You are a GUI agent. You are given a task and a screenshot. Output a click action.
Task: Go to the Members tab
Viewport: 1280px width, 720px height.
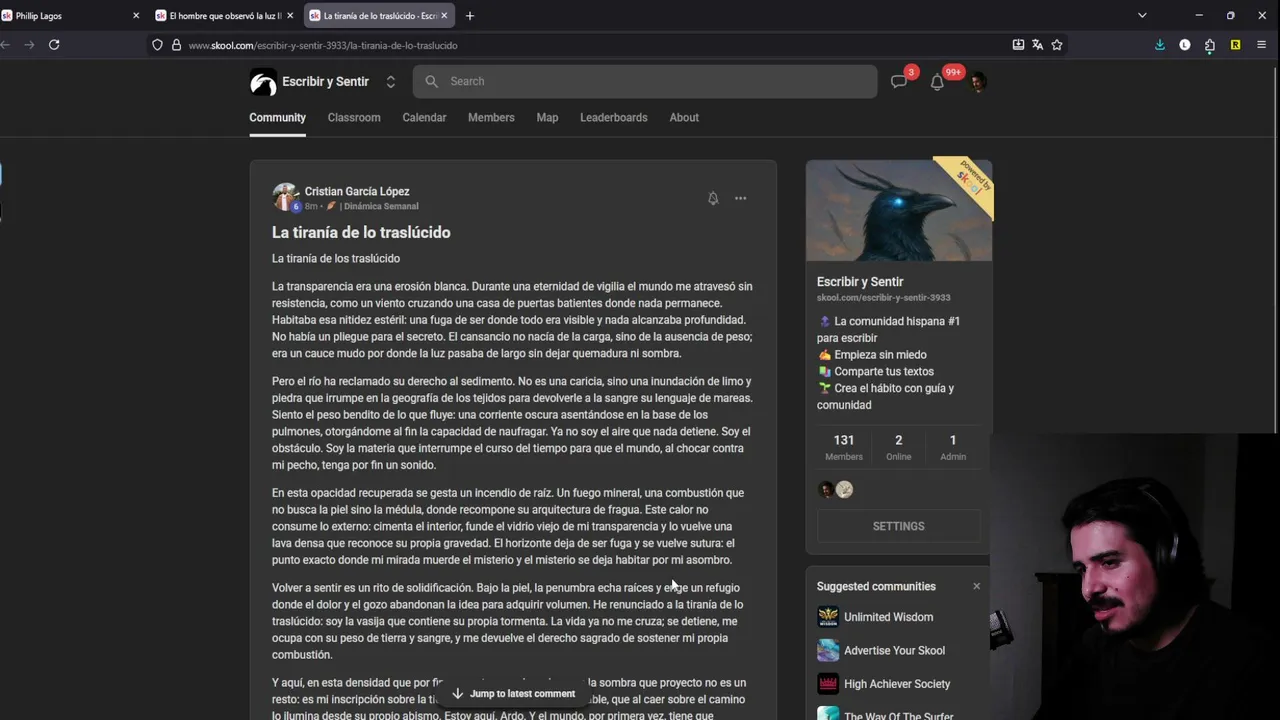pos(491,117)
